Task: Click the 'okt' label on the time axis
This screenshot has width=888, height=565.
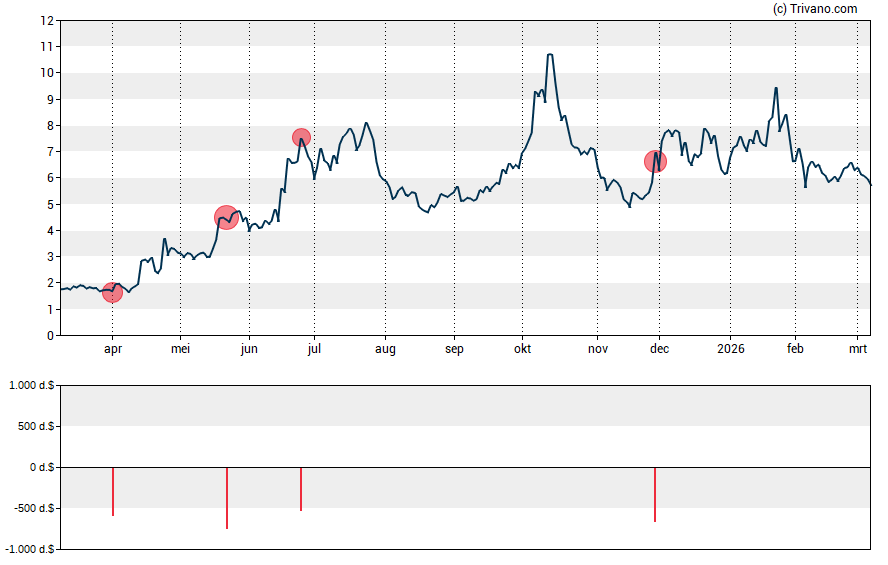Action: point(521,349)
